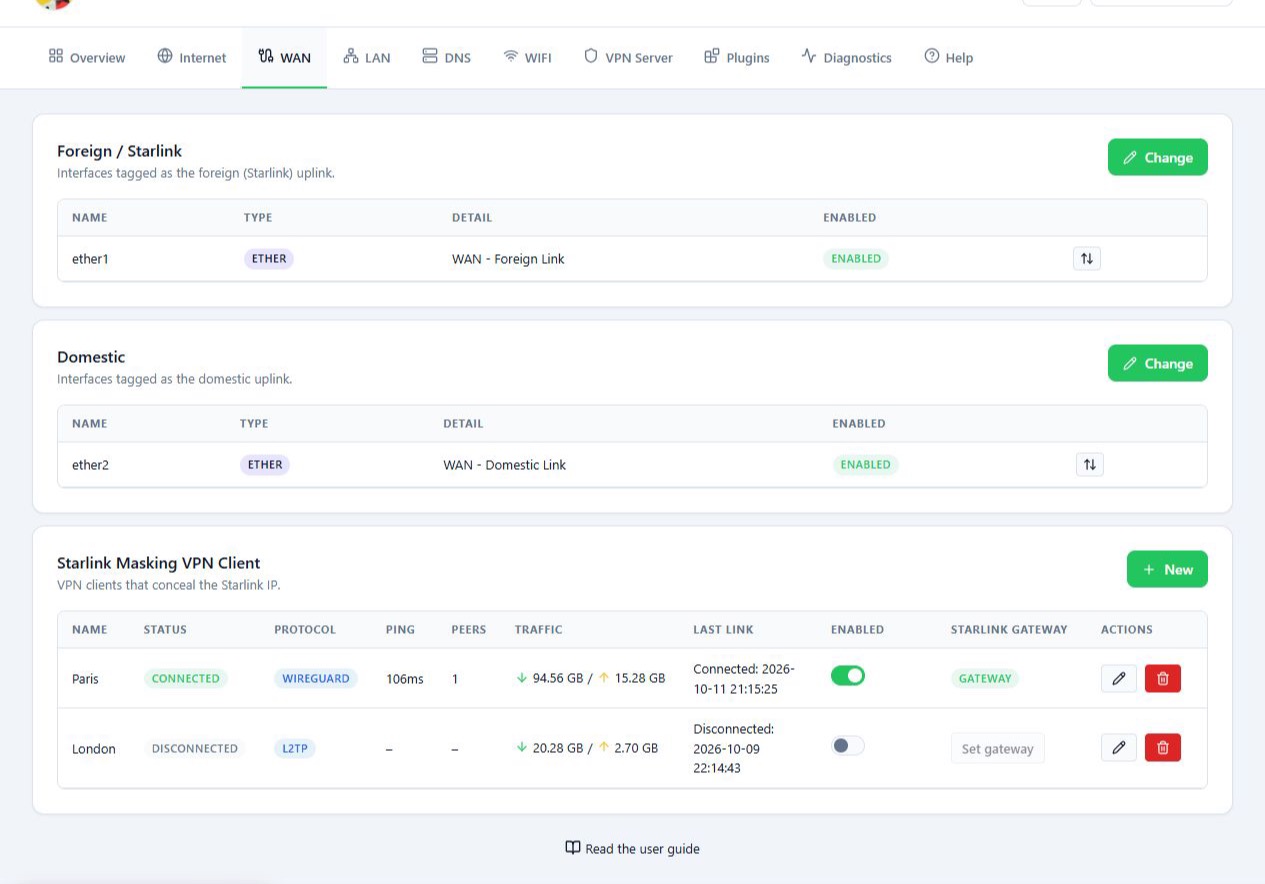This screenshot has width=1265, height=884.
Task: Open the DNS tab
Action: point(446,57)
